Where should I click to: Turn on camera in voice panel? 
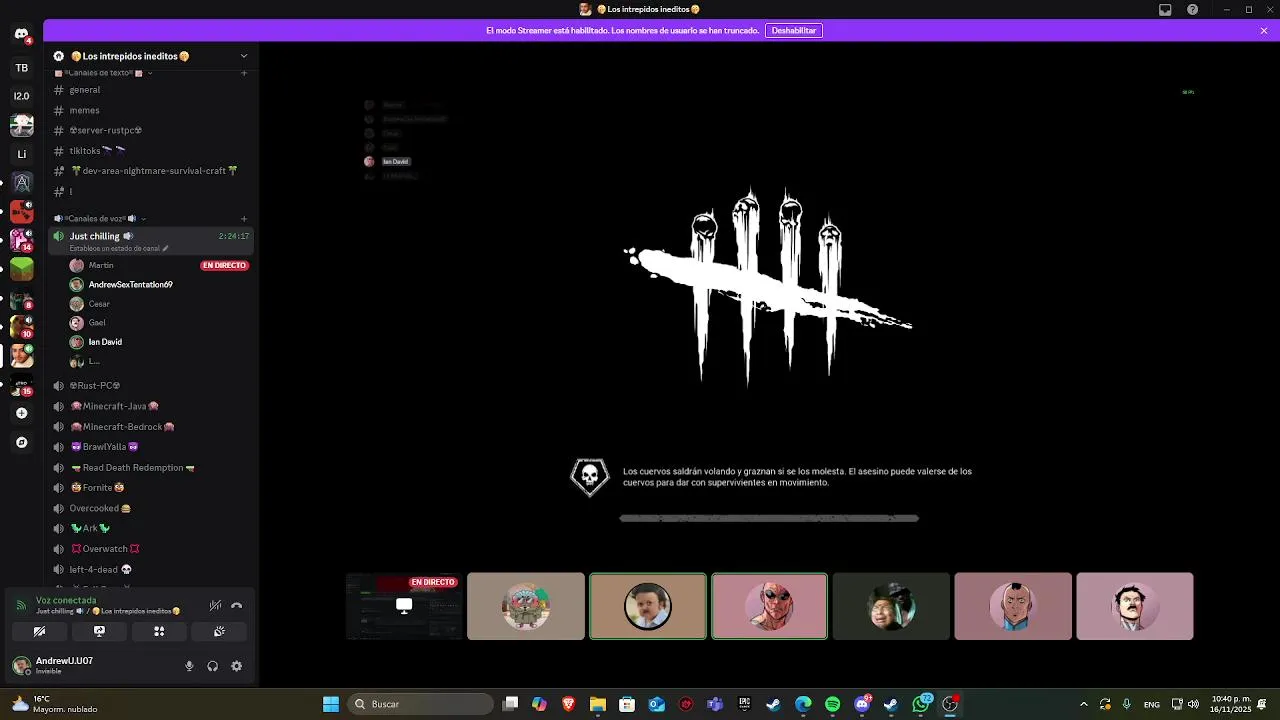coord(39,631)
